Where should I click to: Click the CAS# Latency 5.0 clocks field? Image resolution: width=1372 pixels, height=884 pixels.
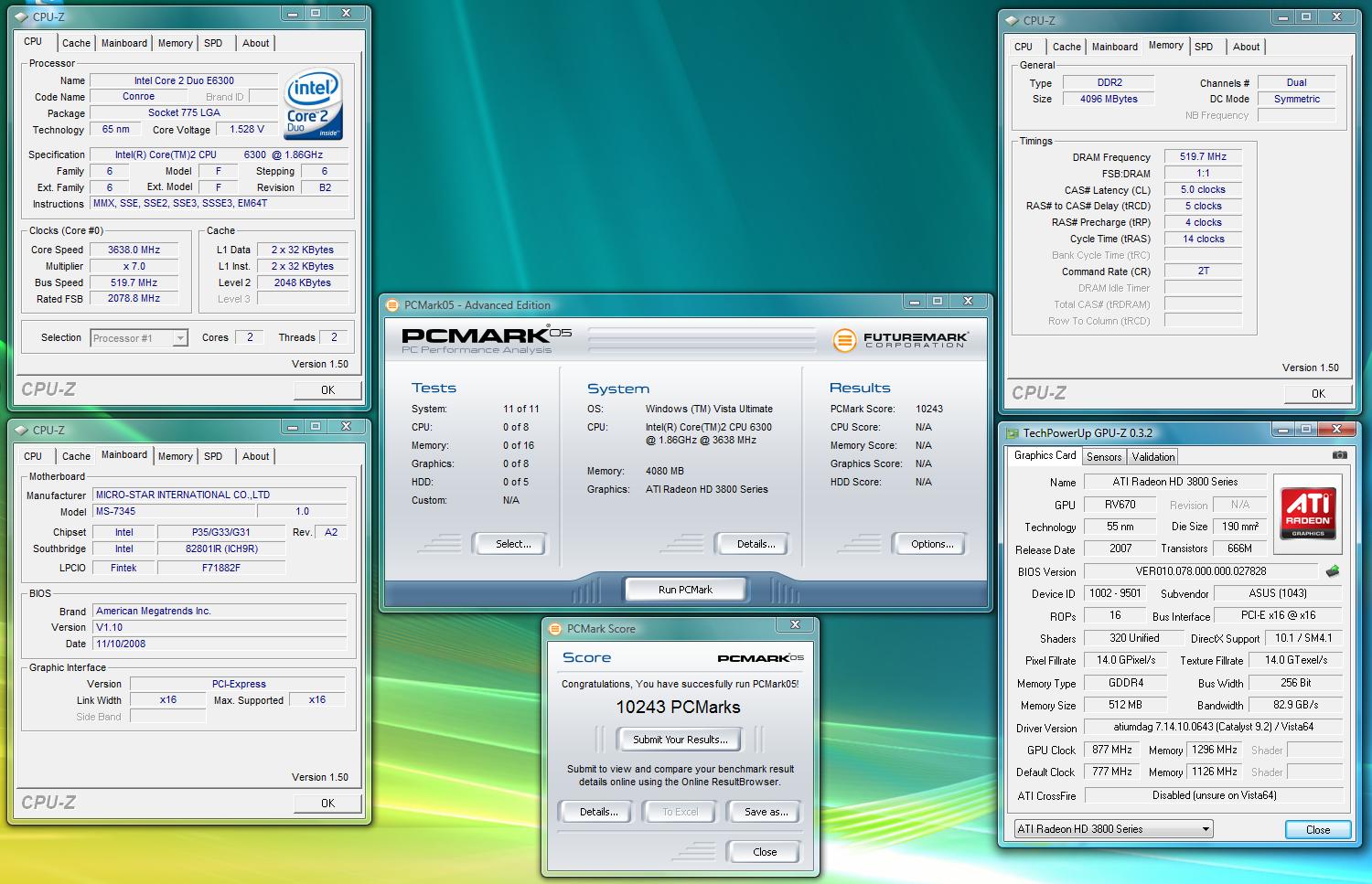coord(1203,190)
